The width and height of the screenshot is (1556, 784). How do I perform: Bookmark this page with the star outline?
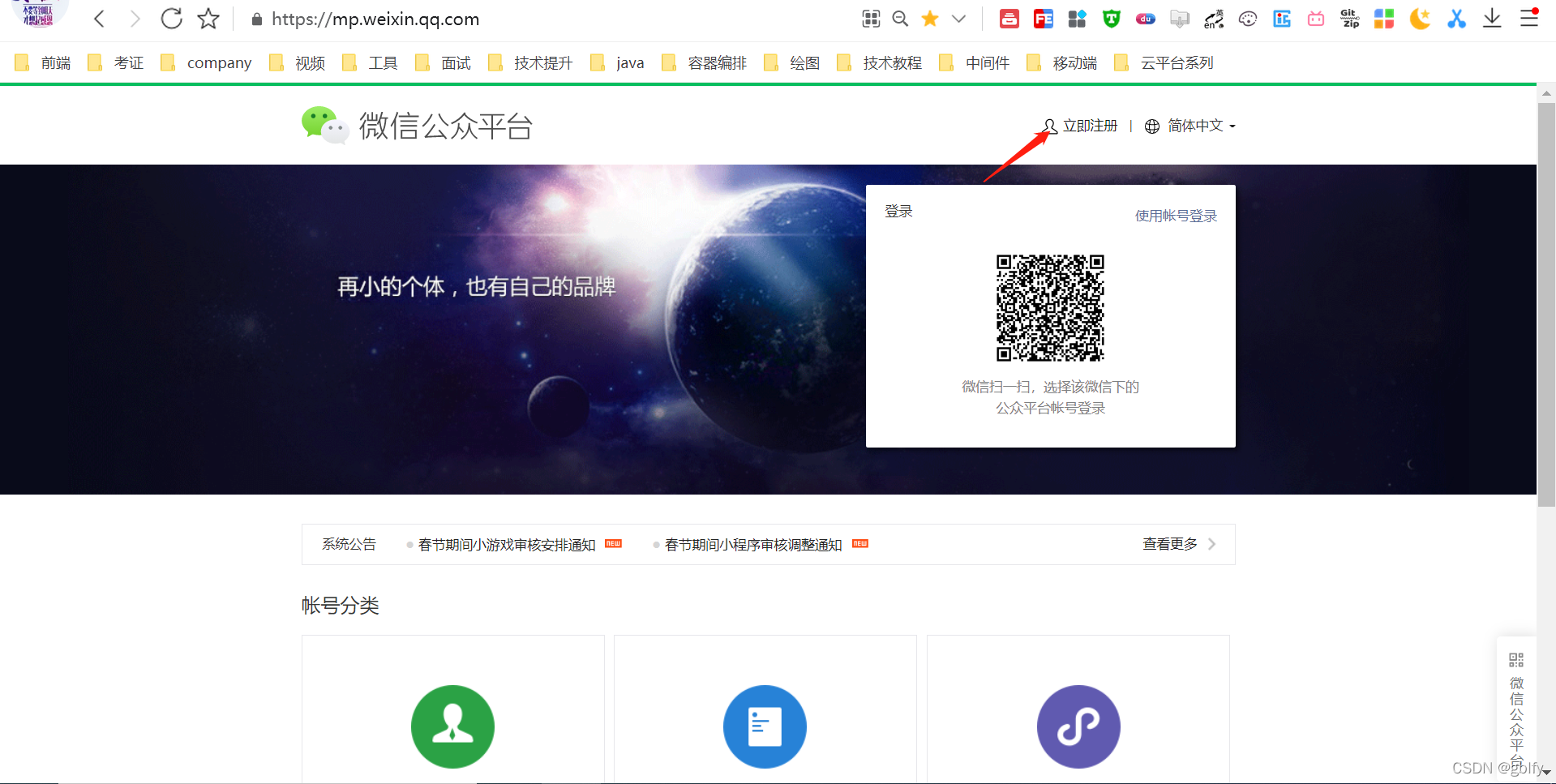(208, 19)
